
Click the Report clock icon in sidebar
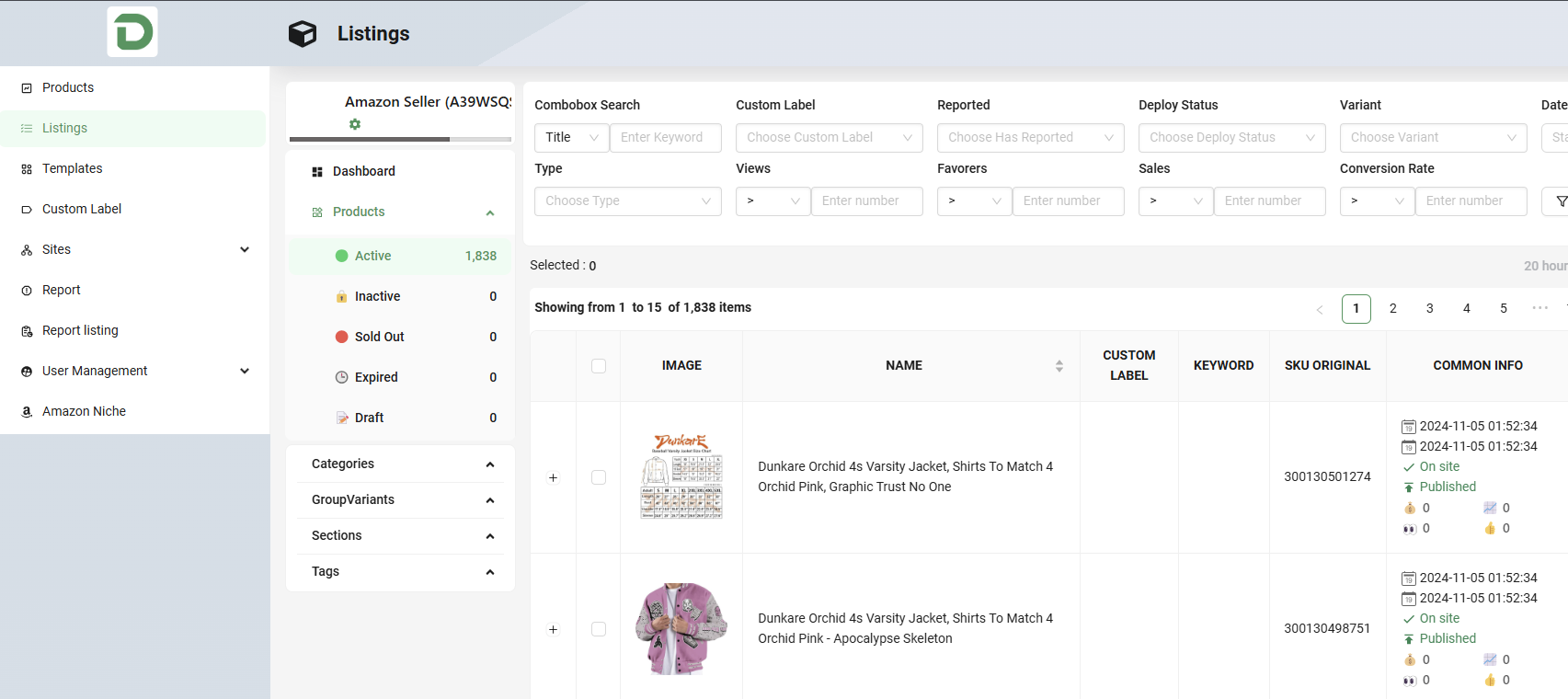[x=27, y=291]
